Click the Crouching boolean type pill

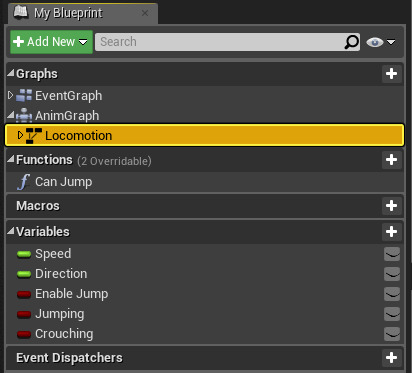24,334
